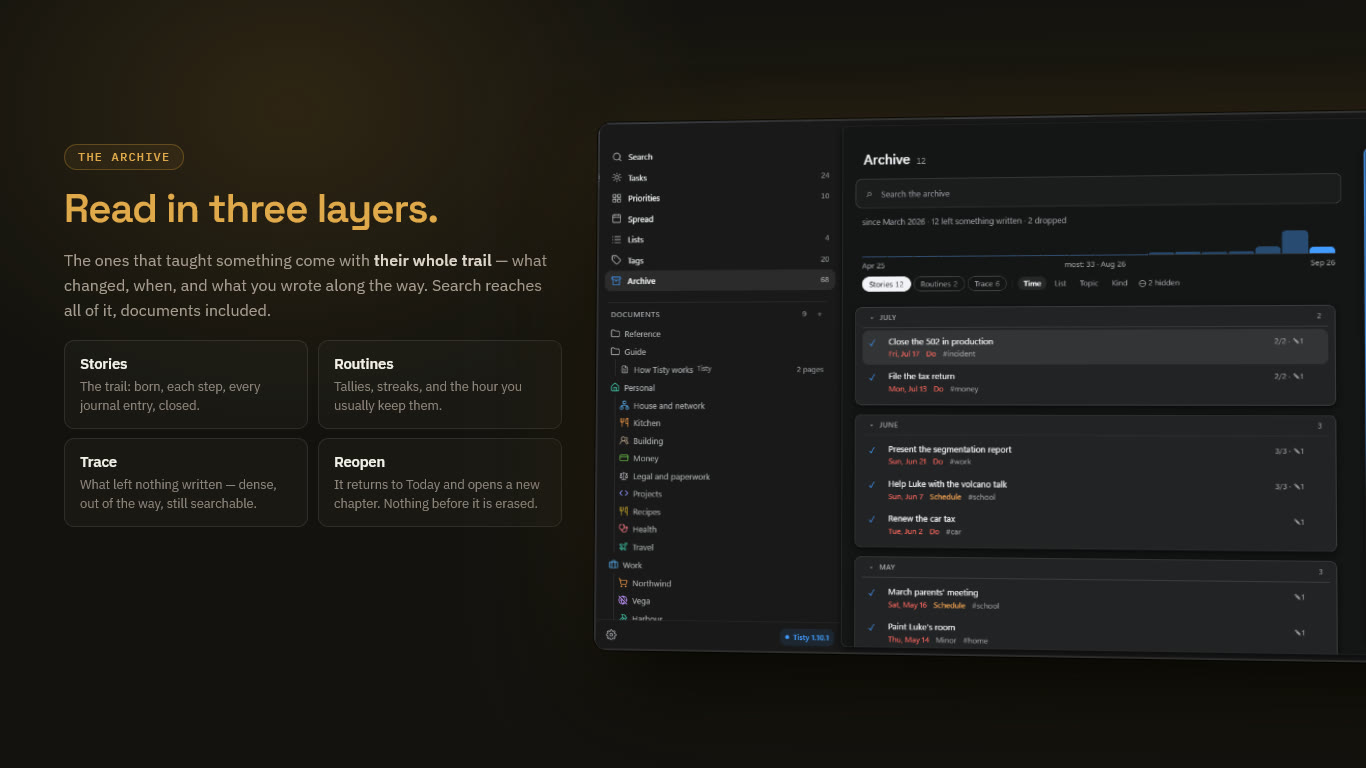Open the Priorities grid icon
This screenshot has width=1366, height=768.
click(x=617, y=198)
